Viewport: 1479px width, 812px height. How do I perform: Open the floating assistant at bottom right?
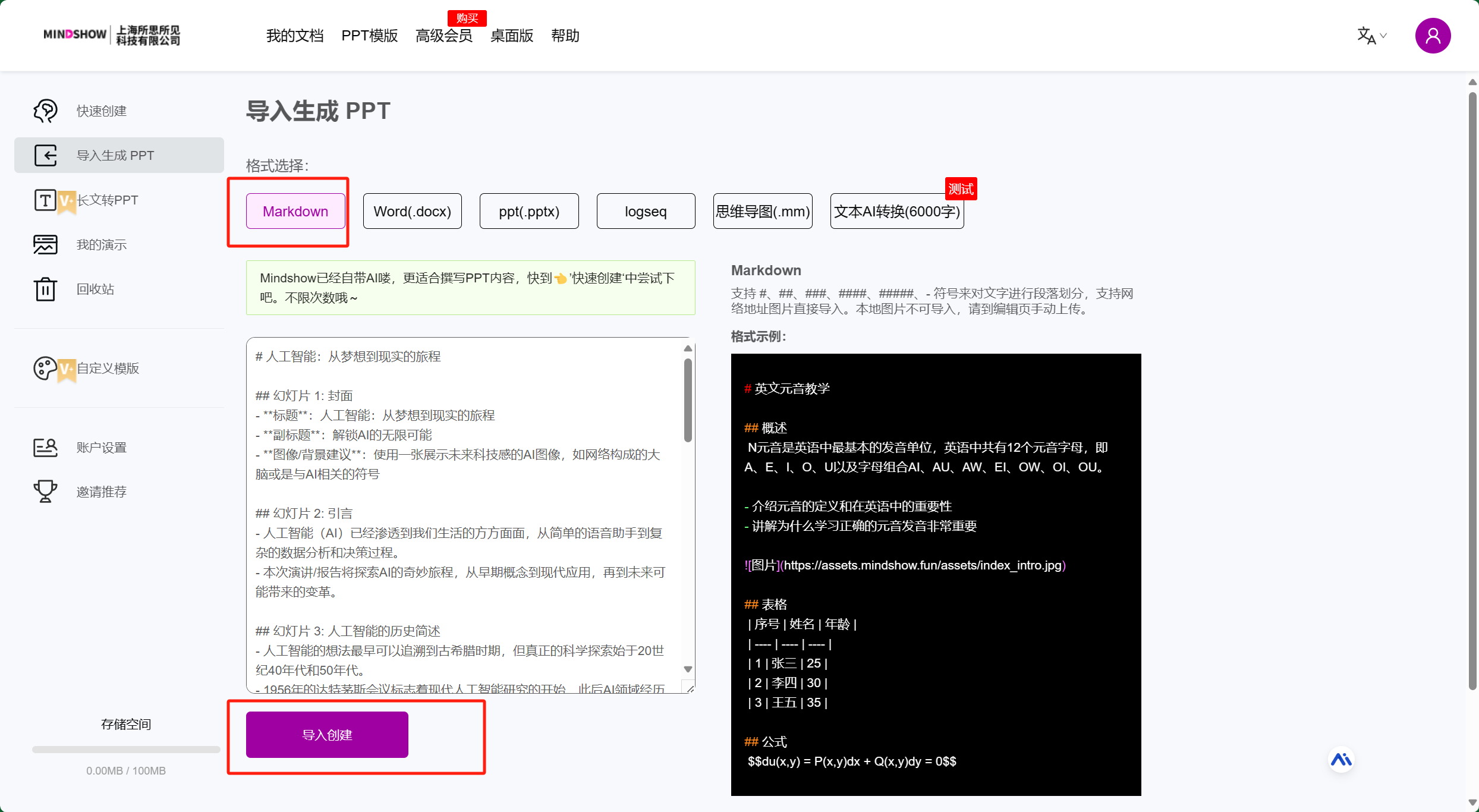[1341, 759]
